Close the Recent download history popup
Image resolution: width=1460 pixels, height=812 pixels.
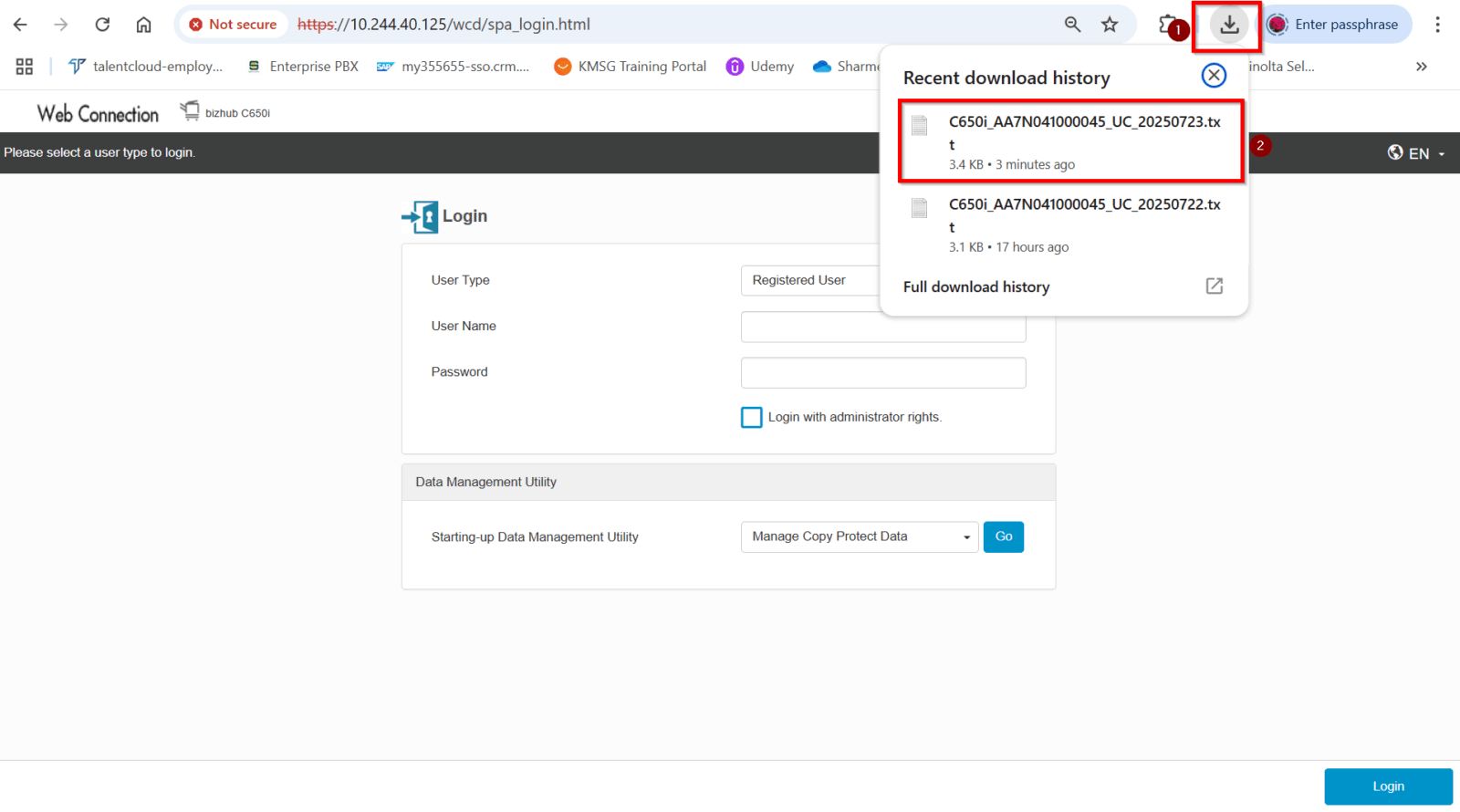click(1213, 76)
